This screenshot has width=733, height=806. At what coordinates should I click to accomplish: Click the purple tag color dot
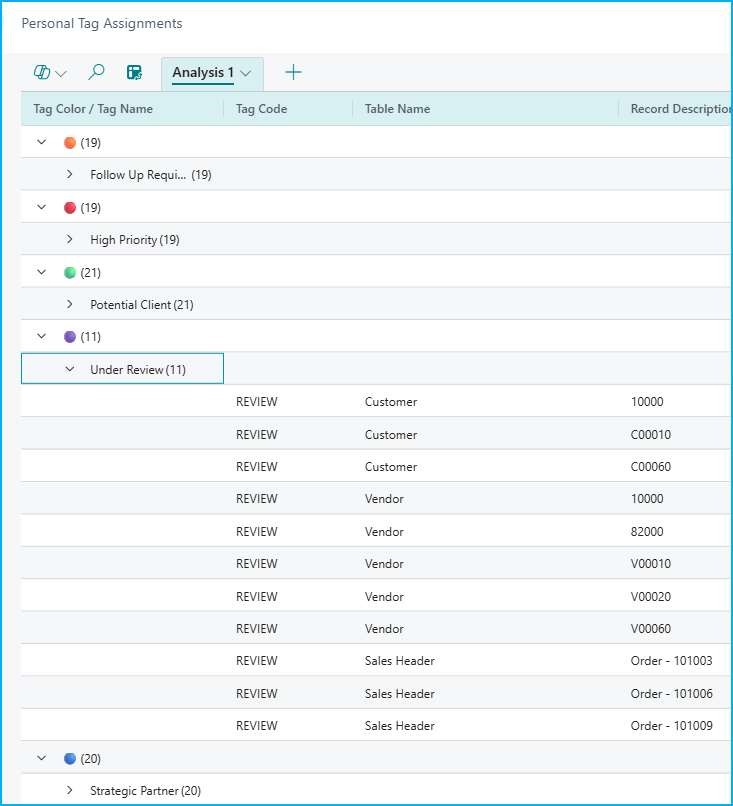pyautogui.click(x=70, y=337)
